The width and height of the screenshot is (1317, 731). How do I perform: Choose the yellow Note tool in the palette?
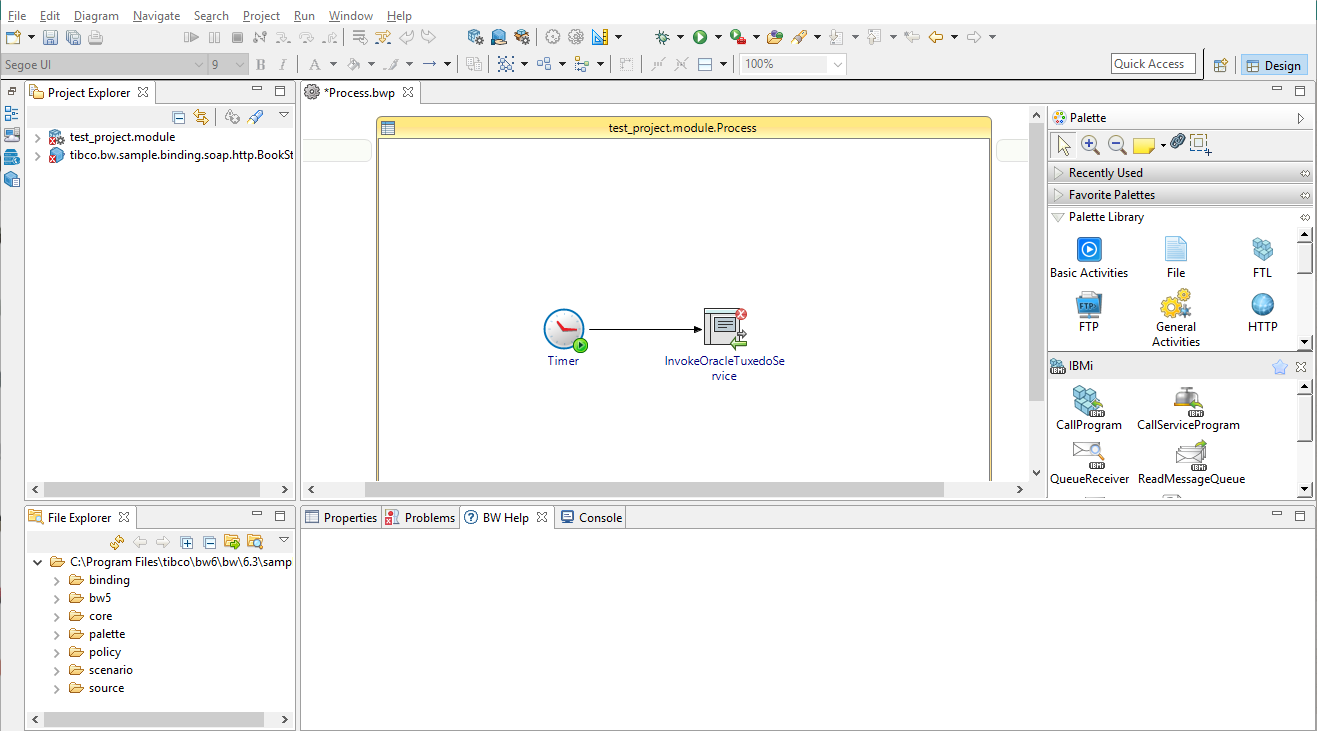pyautogui.click(x=1144, y=146)
